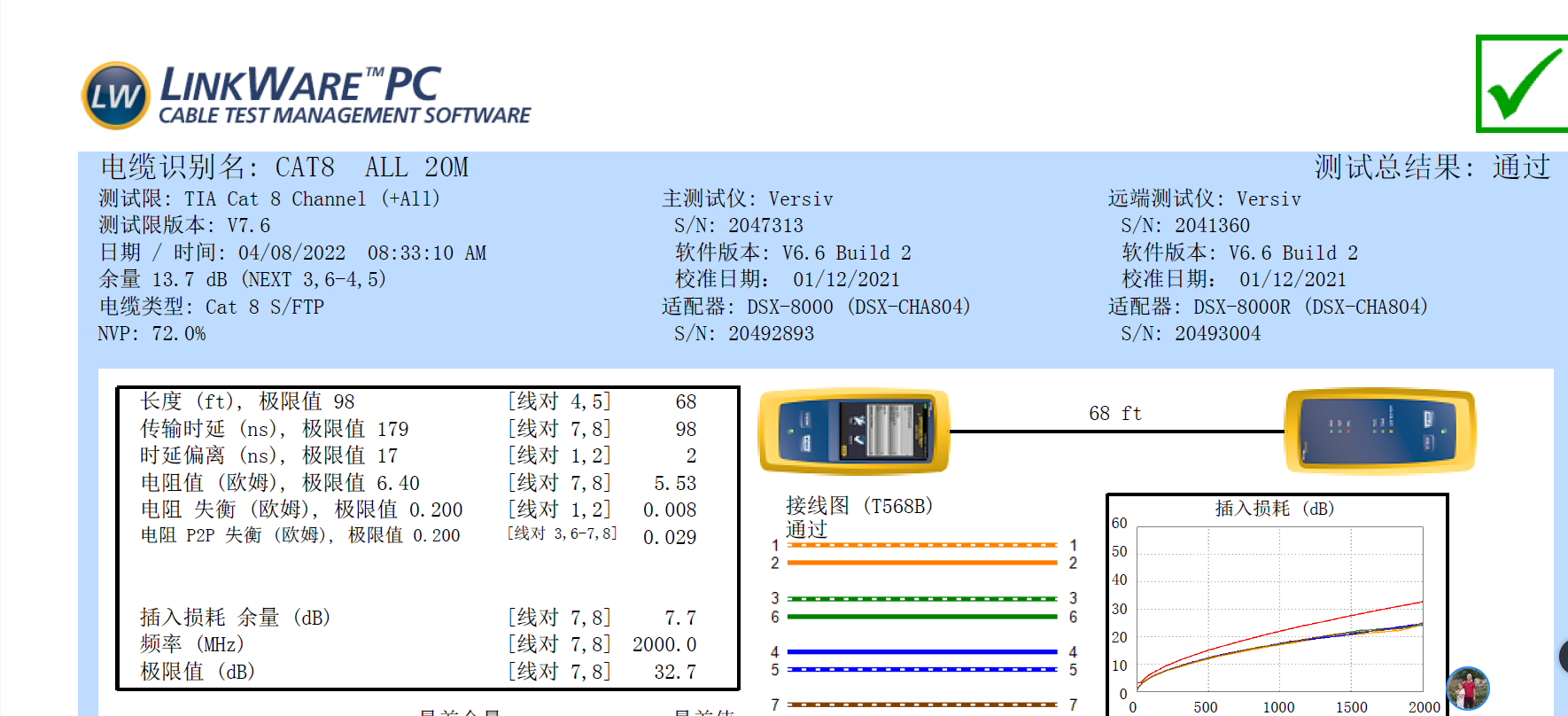The width and height of the screenshot is (1568, 716).
Task: Select the solid blue wire 4 line
Action: 921,651
